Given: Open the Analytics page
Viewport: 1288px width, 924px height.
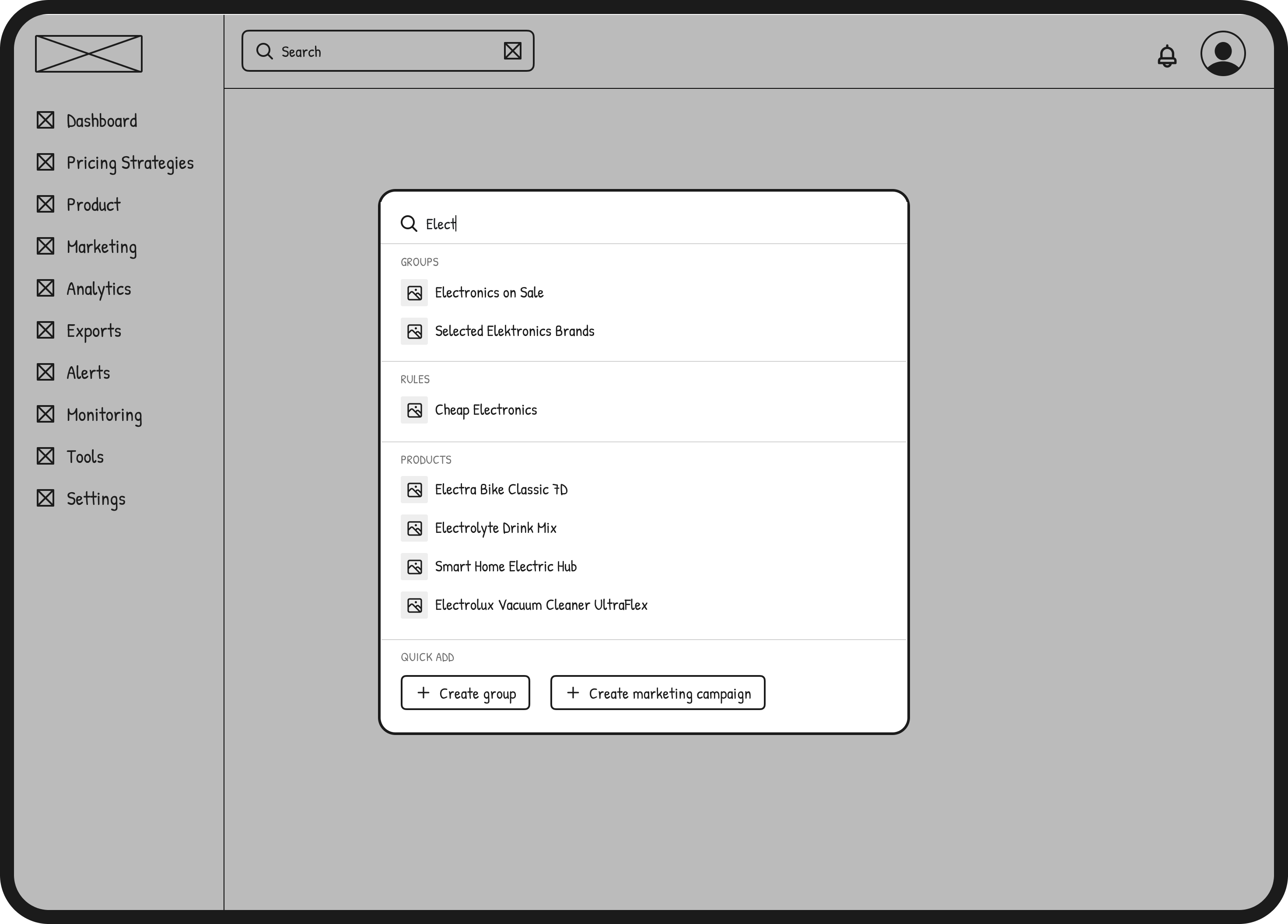Looking at the screenshot, I should 99,289.
